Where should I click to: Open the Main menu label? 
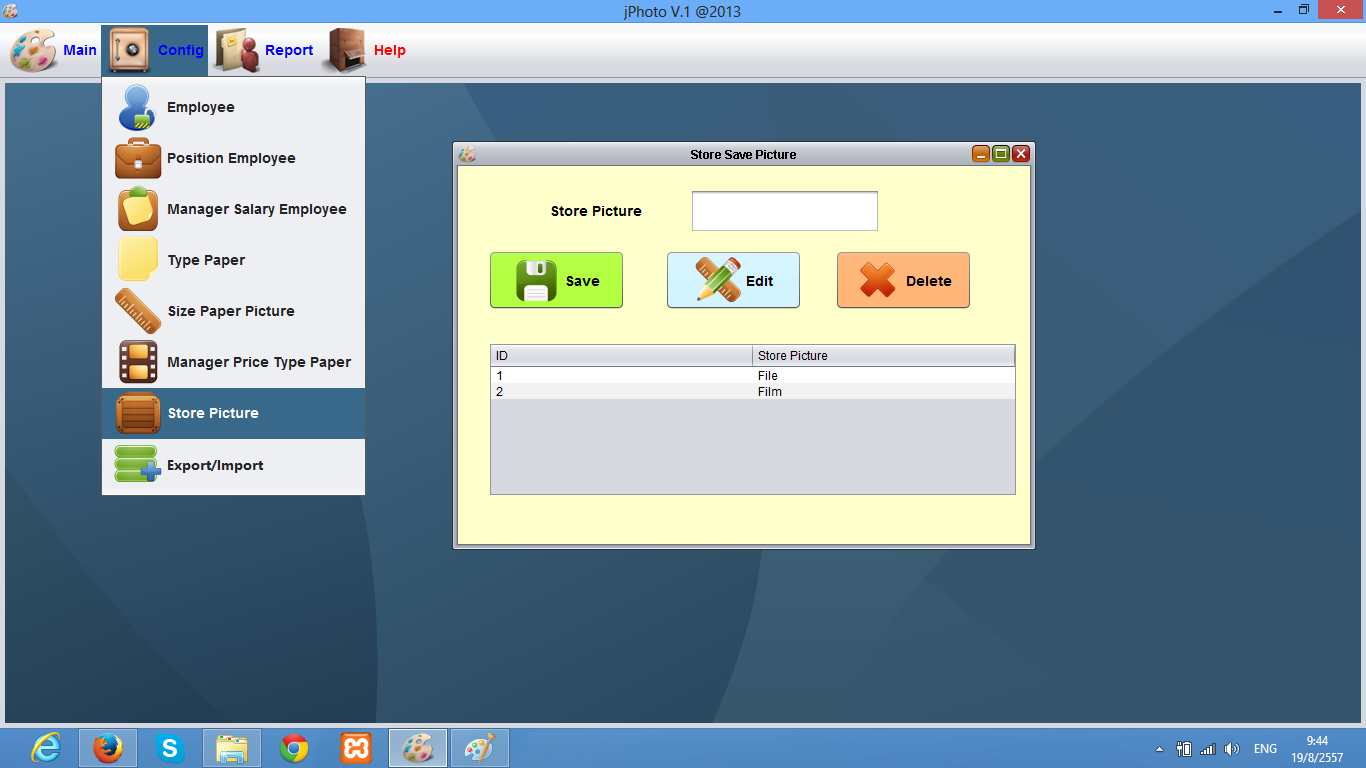(80, 50)
